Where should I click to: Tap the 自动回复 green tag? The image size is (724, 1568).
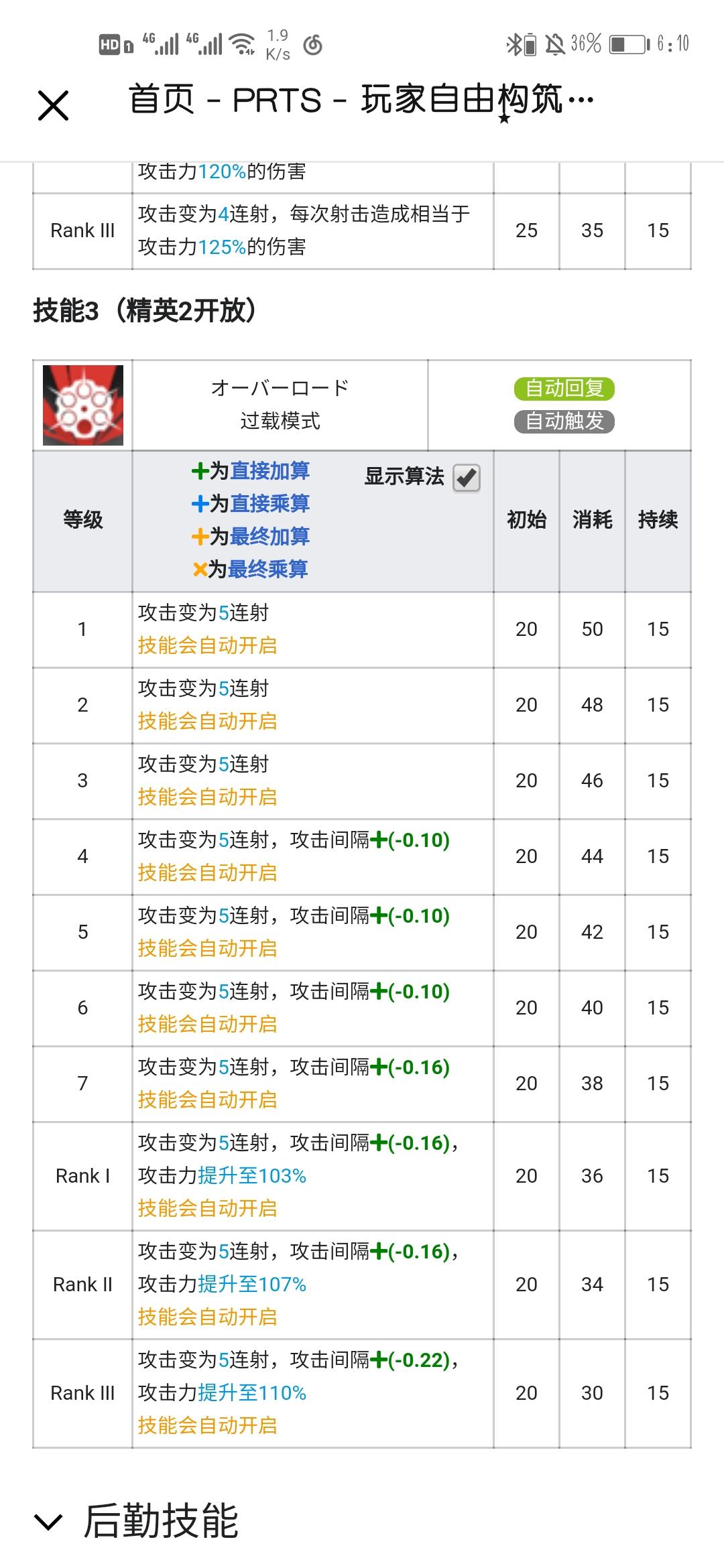(564, 389)
